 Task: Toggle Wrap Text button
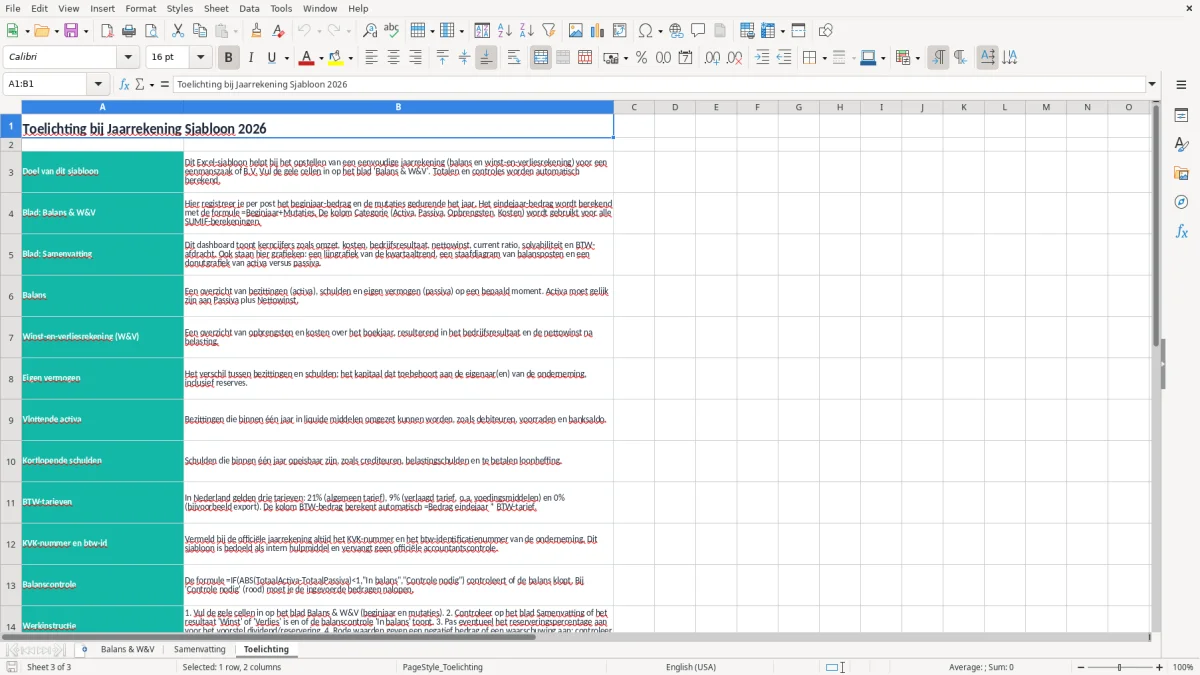pyautogui.click(x=514, y=58)
